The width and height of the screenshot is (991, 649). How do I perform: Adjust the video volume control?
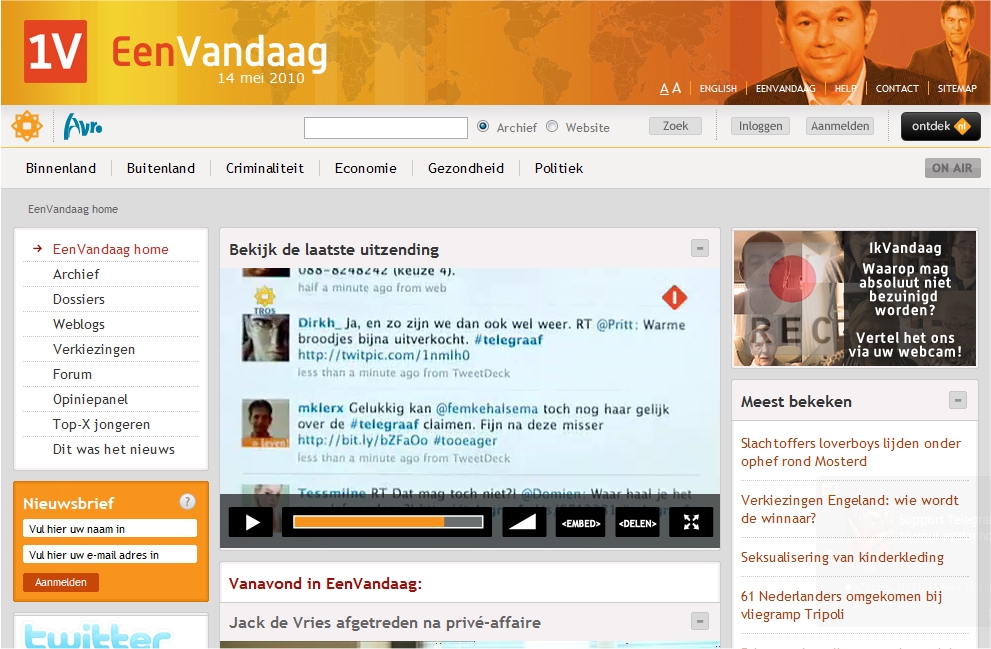coord(523,523)
